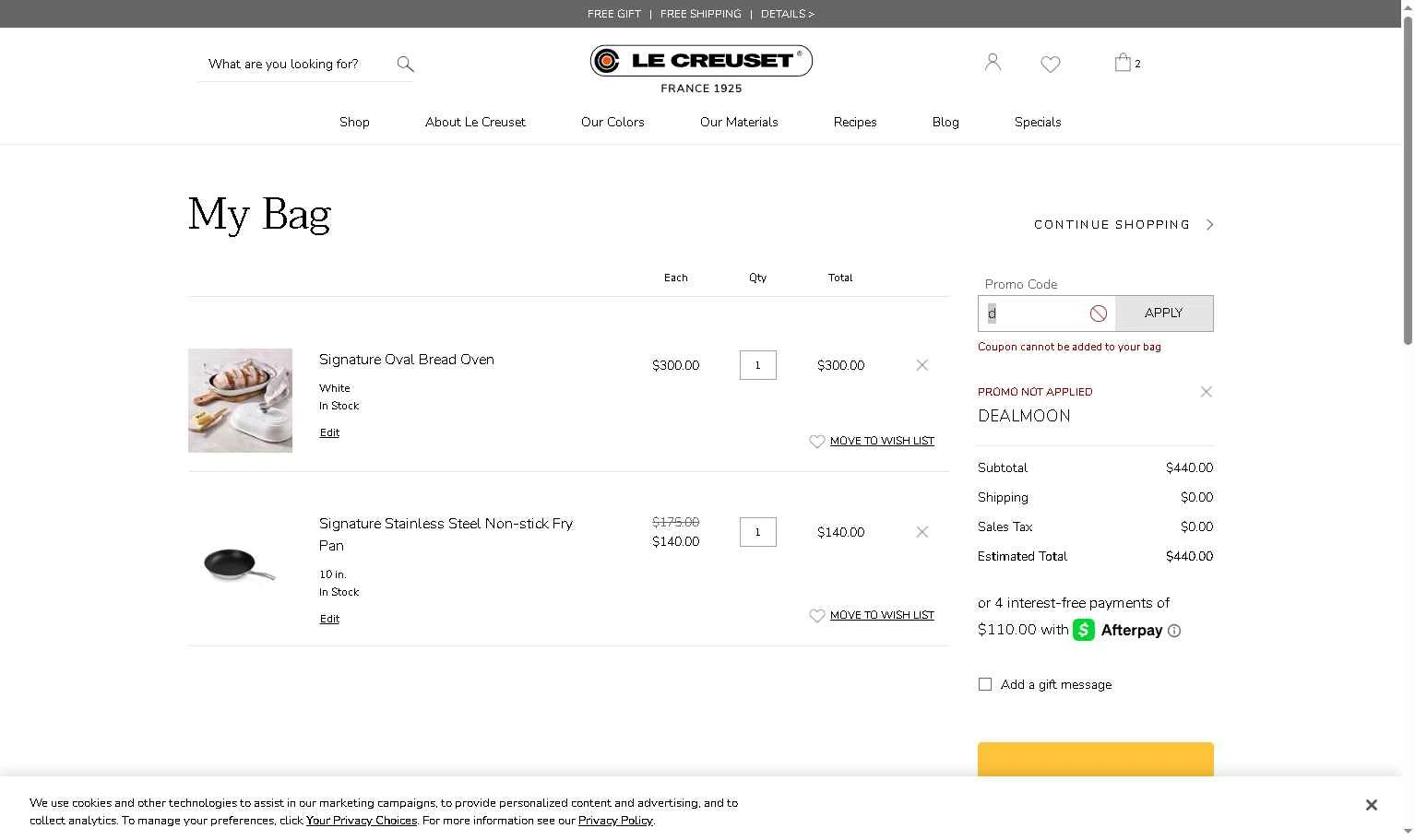Click the Estimated Total $440.00 value
The width and height of the screenshot is (1415, 840).
(x=1189, y=556)
